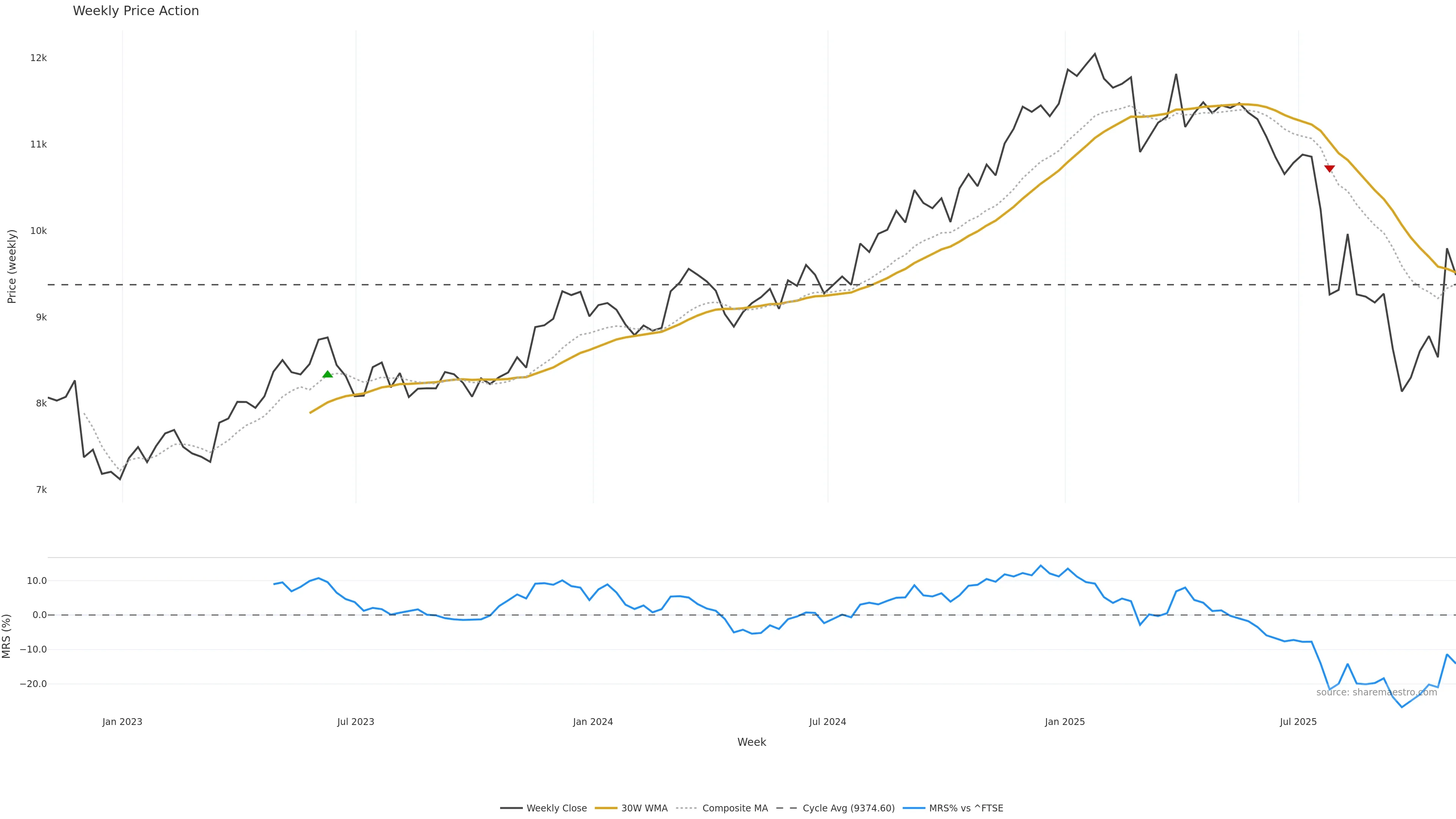Viewport: 1456px width, 819px height.
Task: Click the Jul 2025 x-axis label
Action: click(x=1298, y=722)
